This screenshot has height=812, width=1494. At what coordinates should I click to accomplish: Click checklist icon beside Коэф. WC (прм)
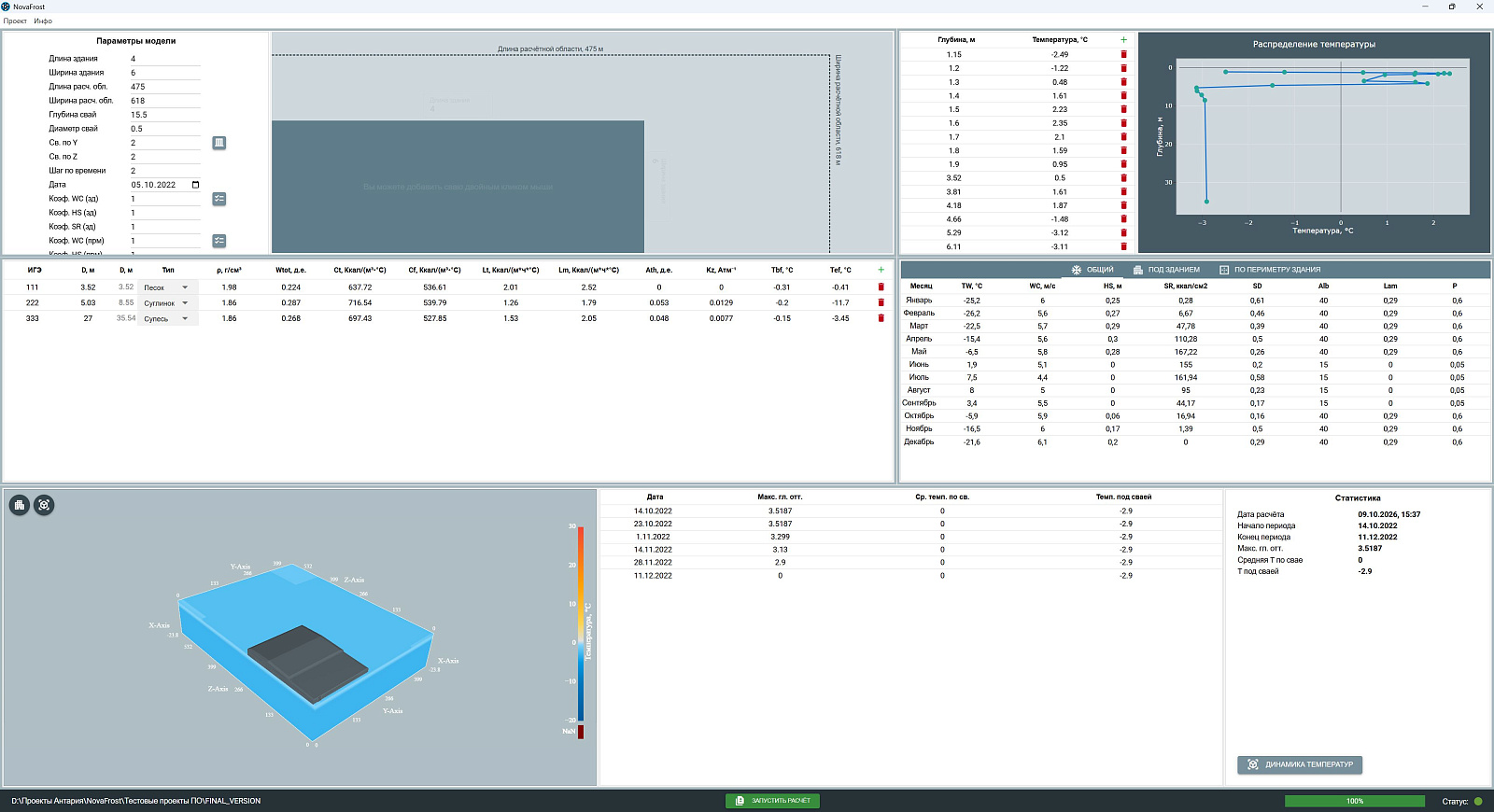(x=219, y=241)
